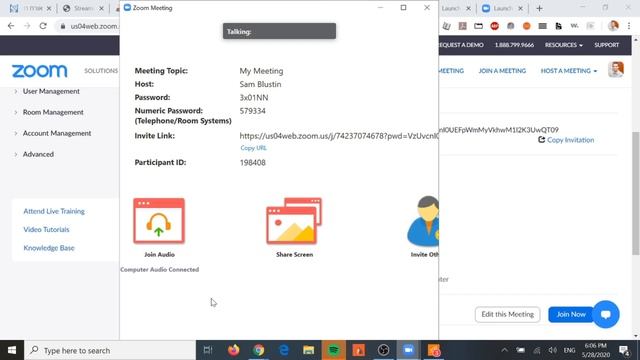This screenshot has width=640, height=360.
Task: Click the host name Sam Blustin
Action: [260, 84]
